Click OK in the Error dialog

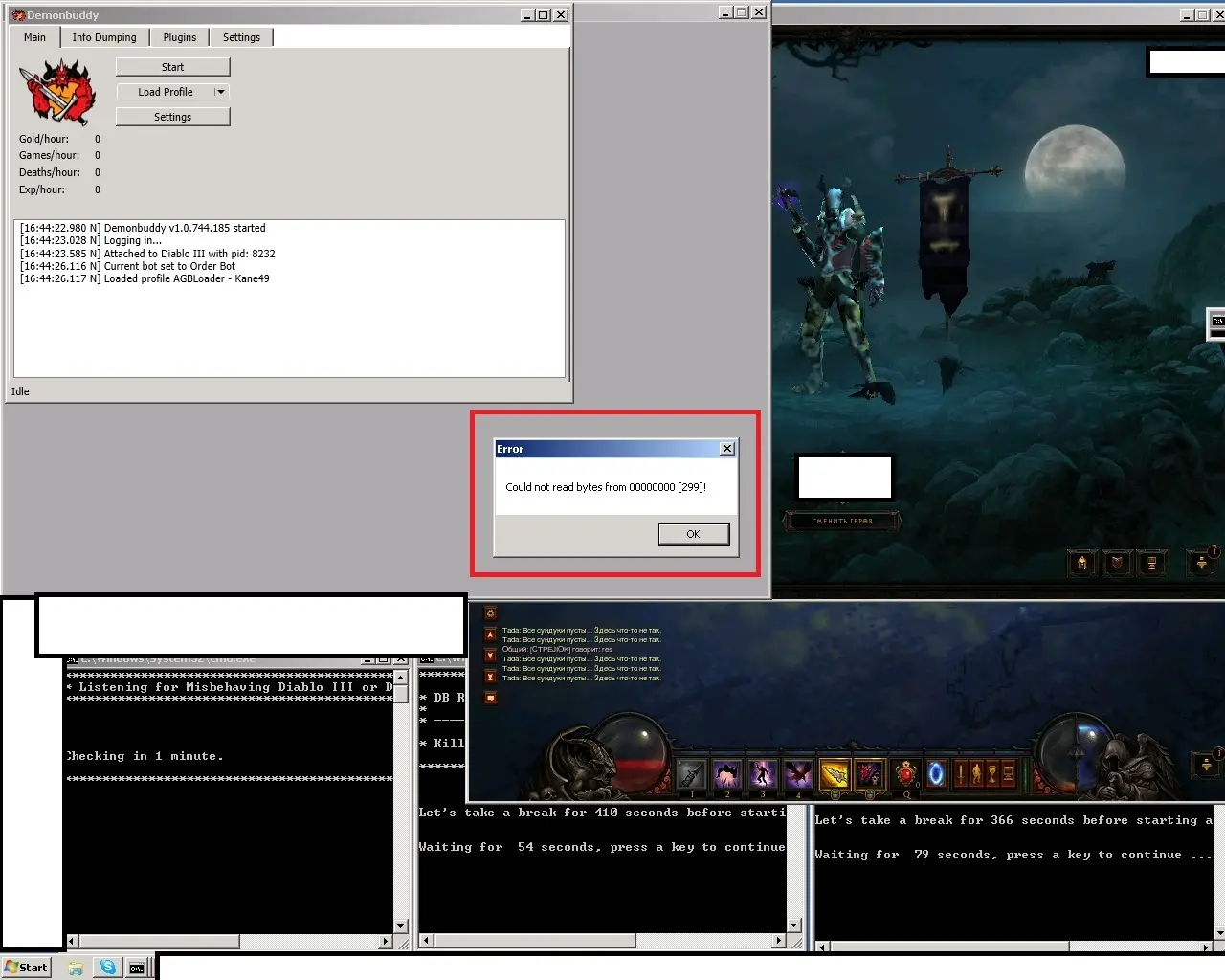tap(694, 534)
